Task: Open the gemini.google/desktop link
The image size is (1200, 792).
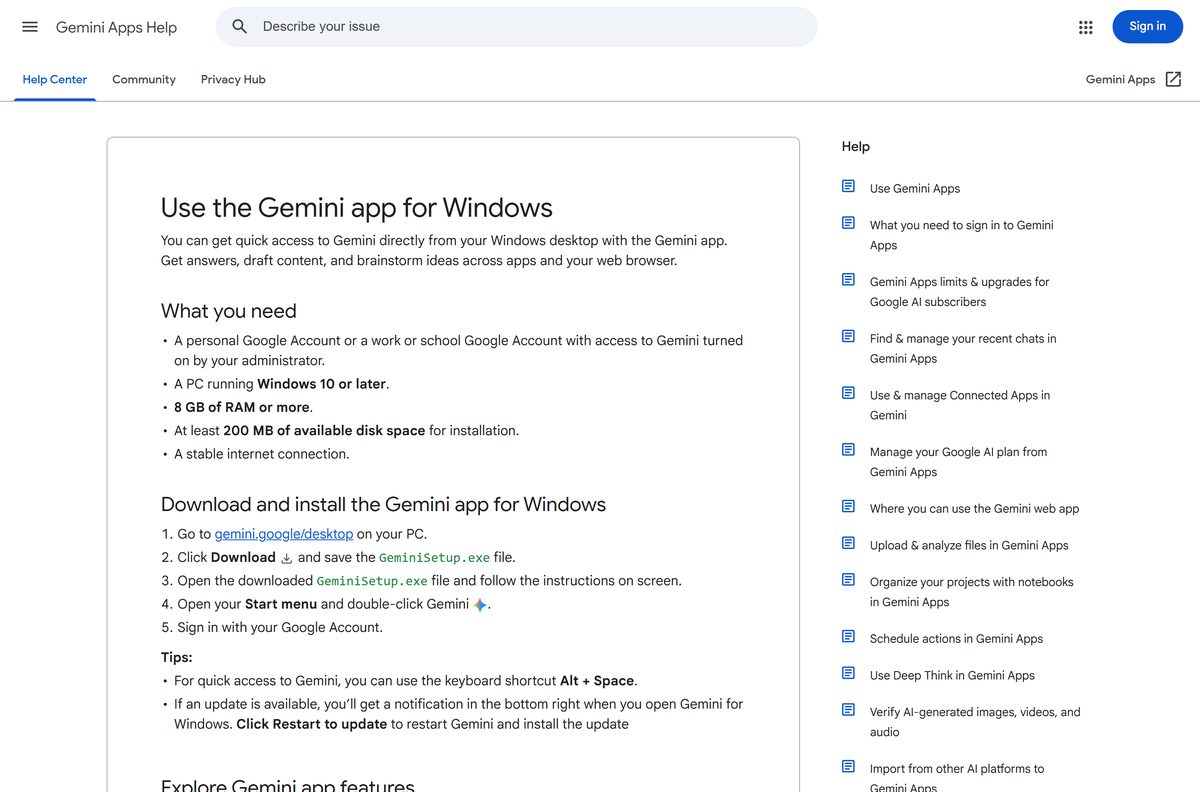Action: (x=284, y=534)
